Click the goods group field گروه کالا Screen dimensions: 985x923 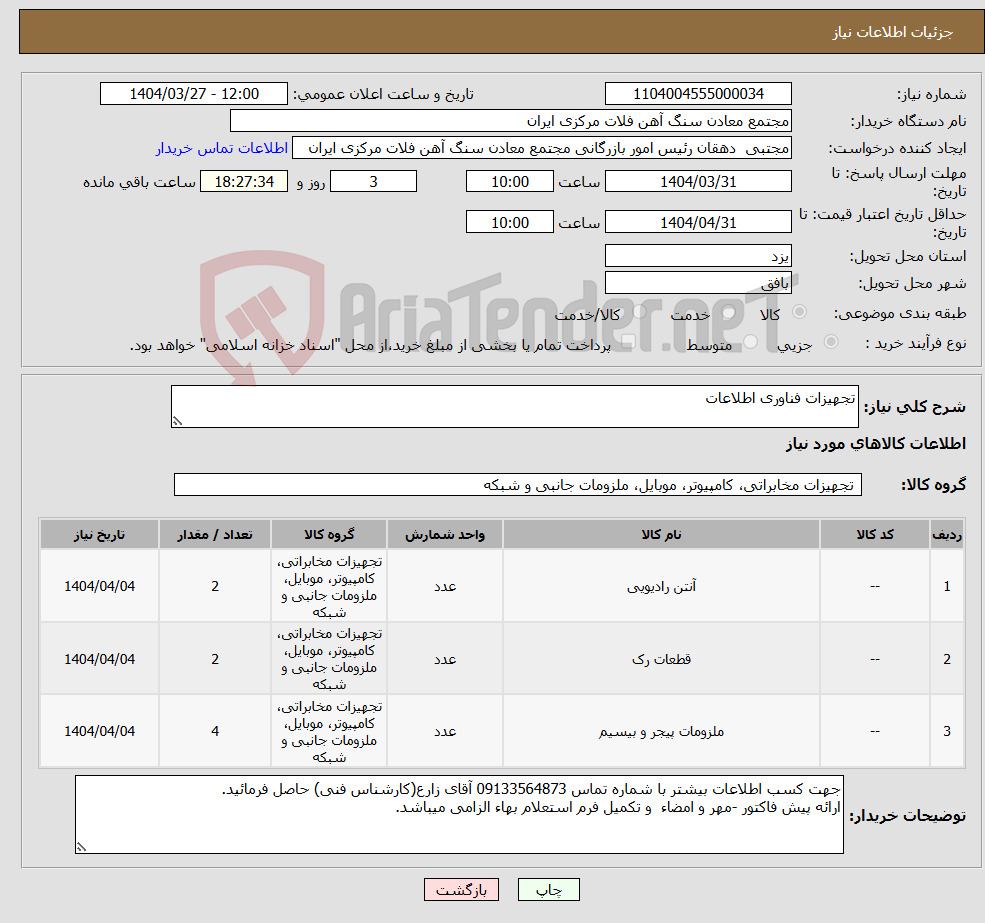(518, 485)
